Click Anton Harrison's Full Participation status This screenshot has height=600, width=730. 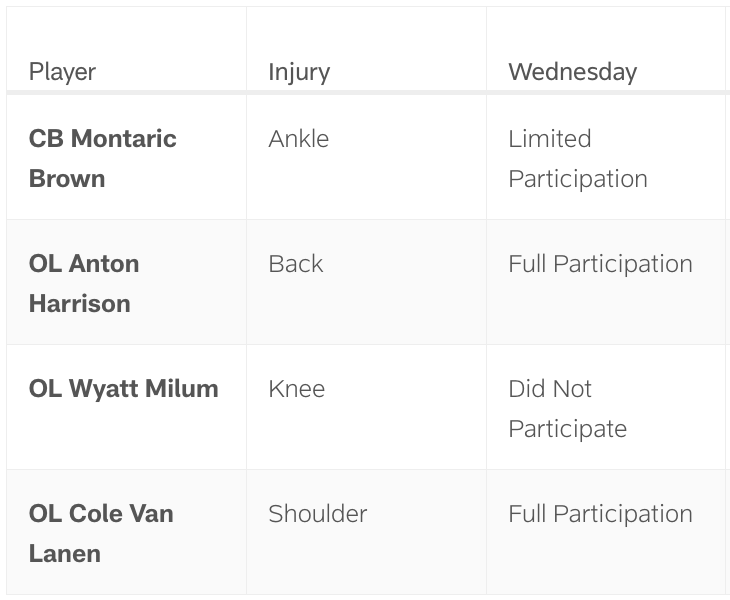(x=600, y=264)
